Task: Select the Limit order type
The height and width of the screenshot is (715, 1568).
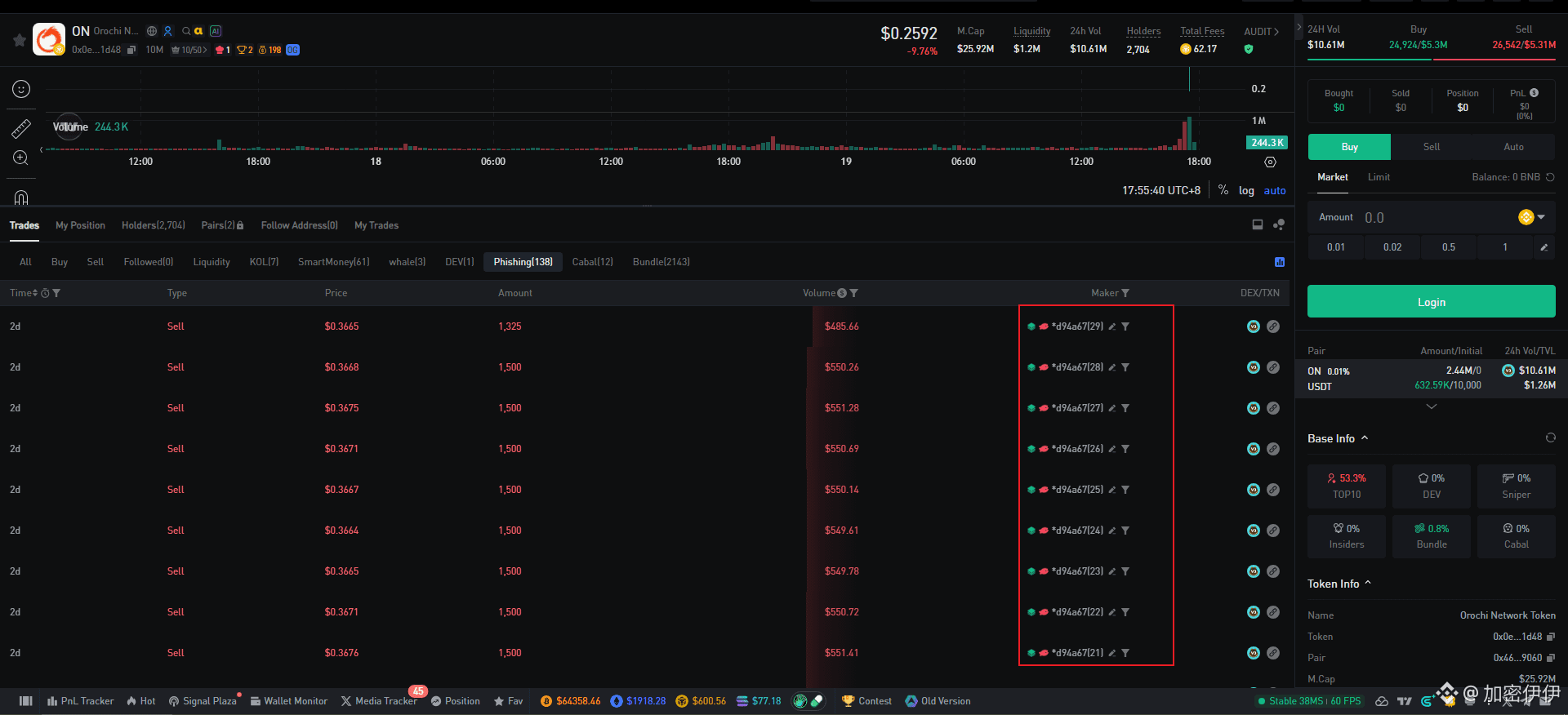Action: click(x=1379, y=177)
